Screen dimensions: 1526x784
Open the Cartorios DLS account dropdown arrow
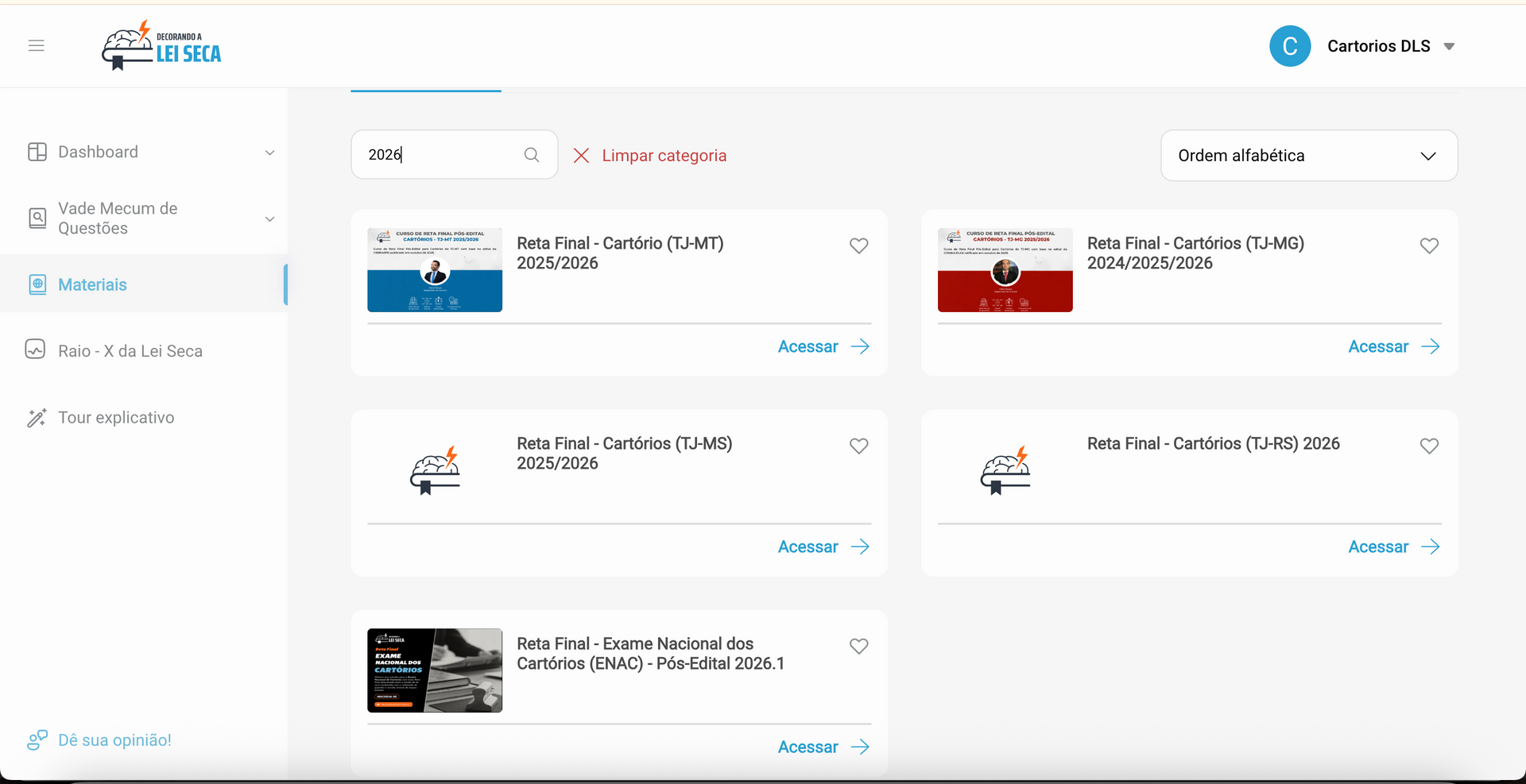point(1449,47)
